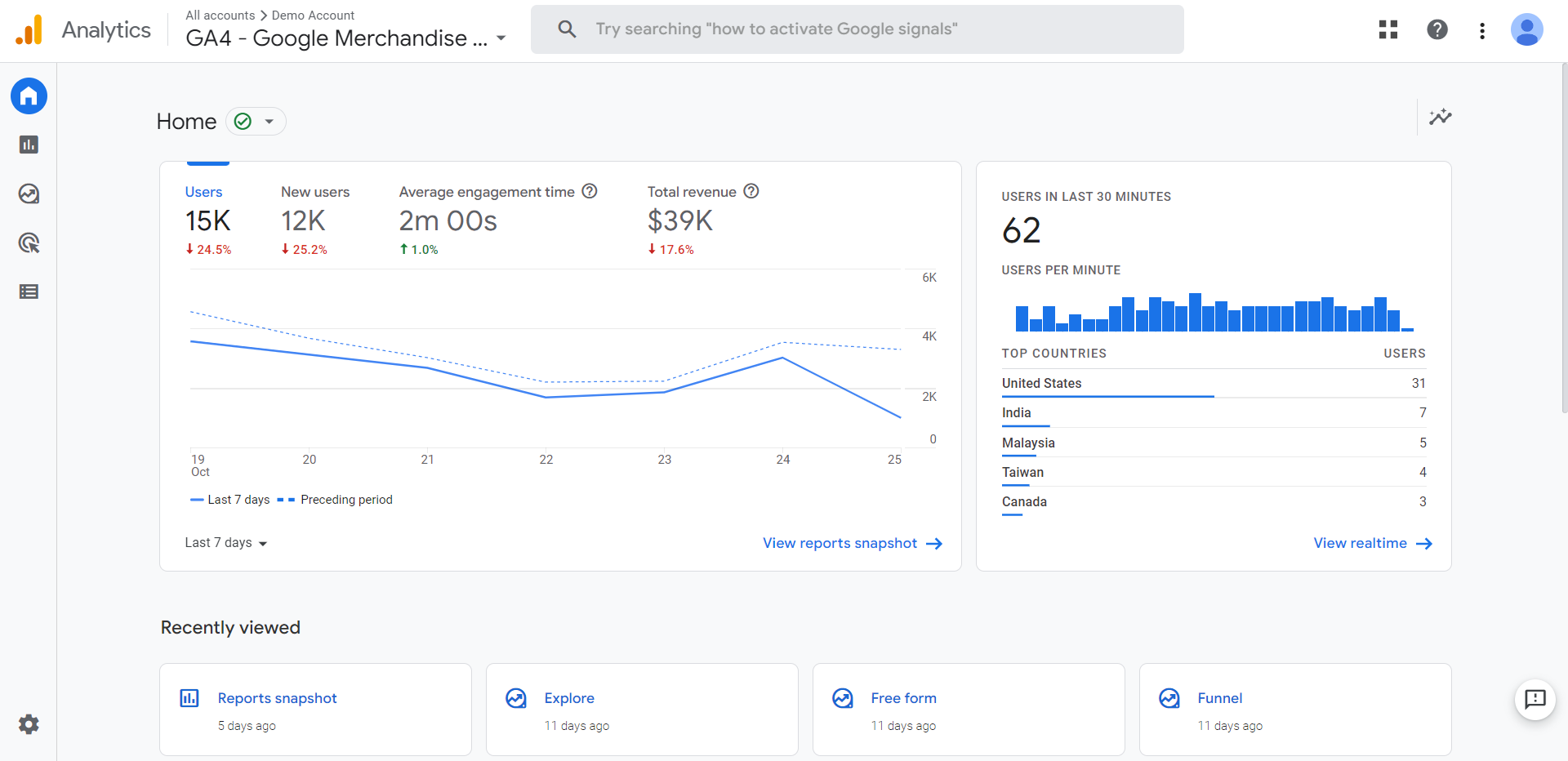
Task: Open the Google apps grid icon
Action: [x=1388, y=30]
